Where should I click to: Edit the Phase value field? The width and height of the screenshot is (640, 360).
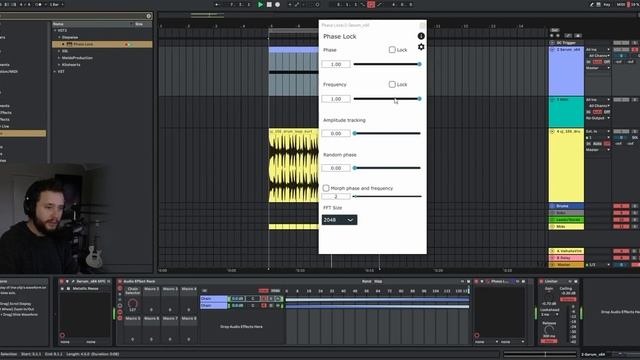click(336, 64)
